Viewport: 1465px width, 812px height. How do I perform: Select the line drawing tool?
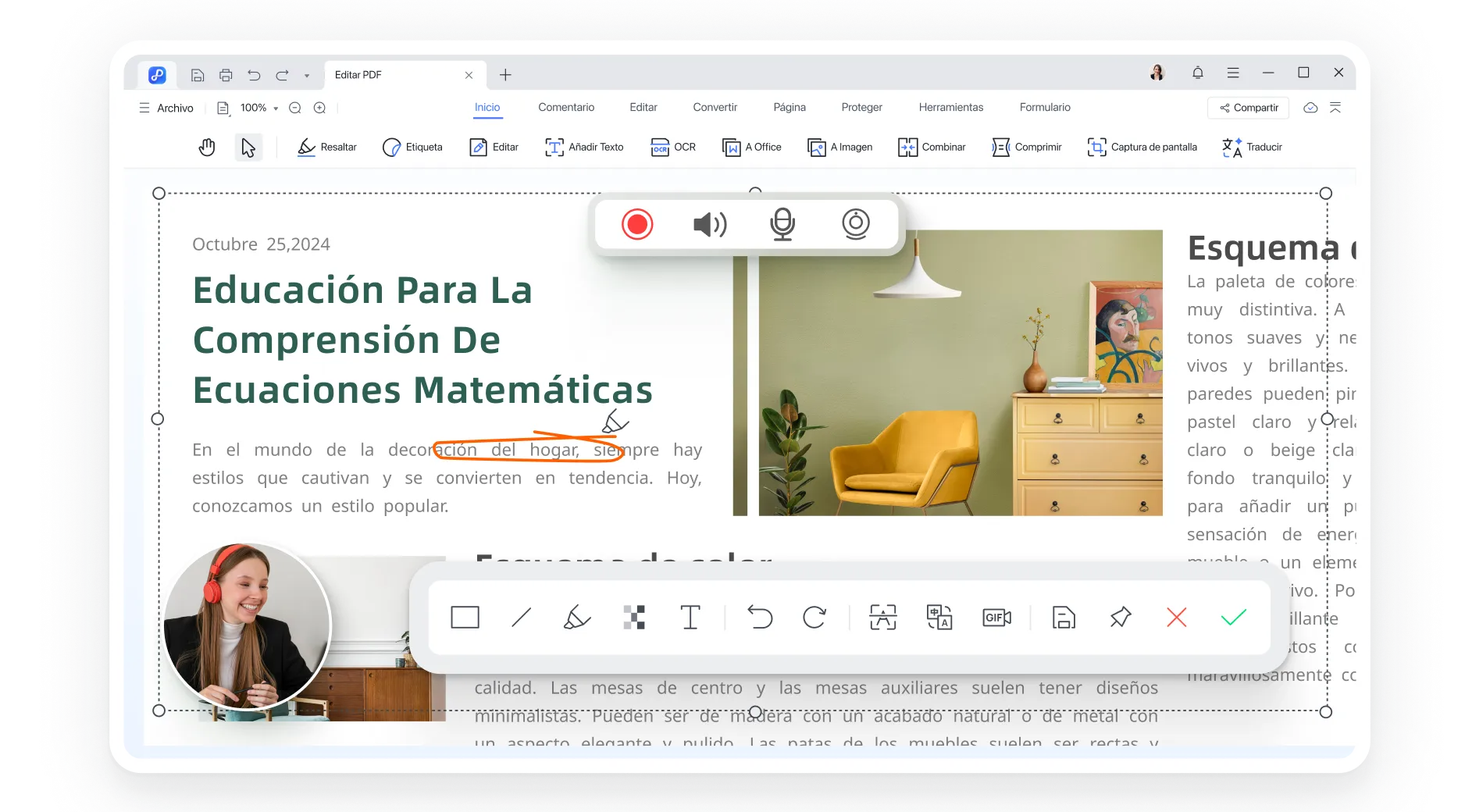(x=521, y=618)
